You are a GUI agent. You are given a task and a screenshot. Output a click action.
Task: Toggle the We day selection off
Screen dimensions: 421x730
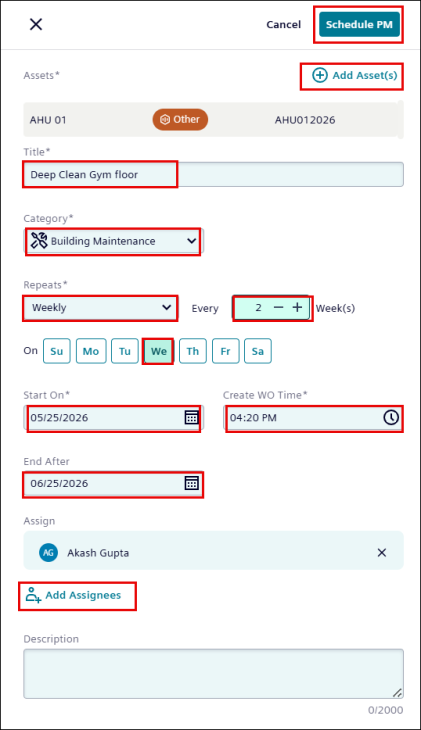[x=158, y=351]
